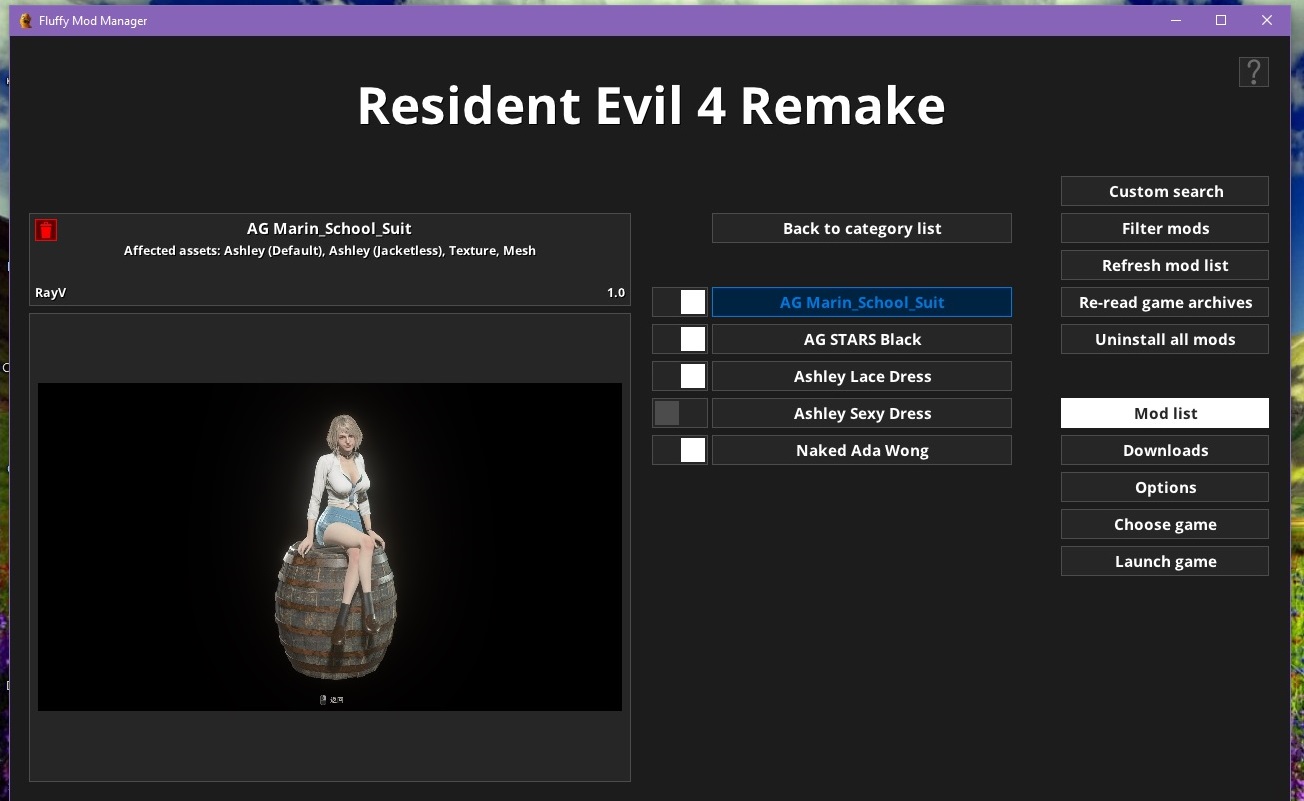The width and height of the screenshot is (1304, 801).
Task: Toggle the Ashley Sexy Dress mod switch
Action: point(680,413)
